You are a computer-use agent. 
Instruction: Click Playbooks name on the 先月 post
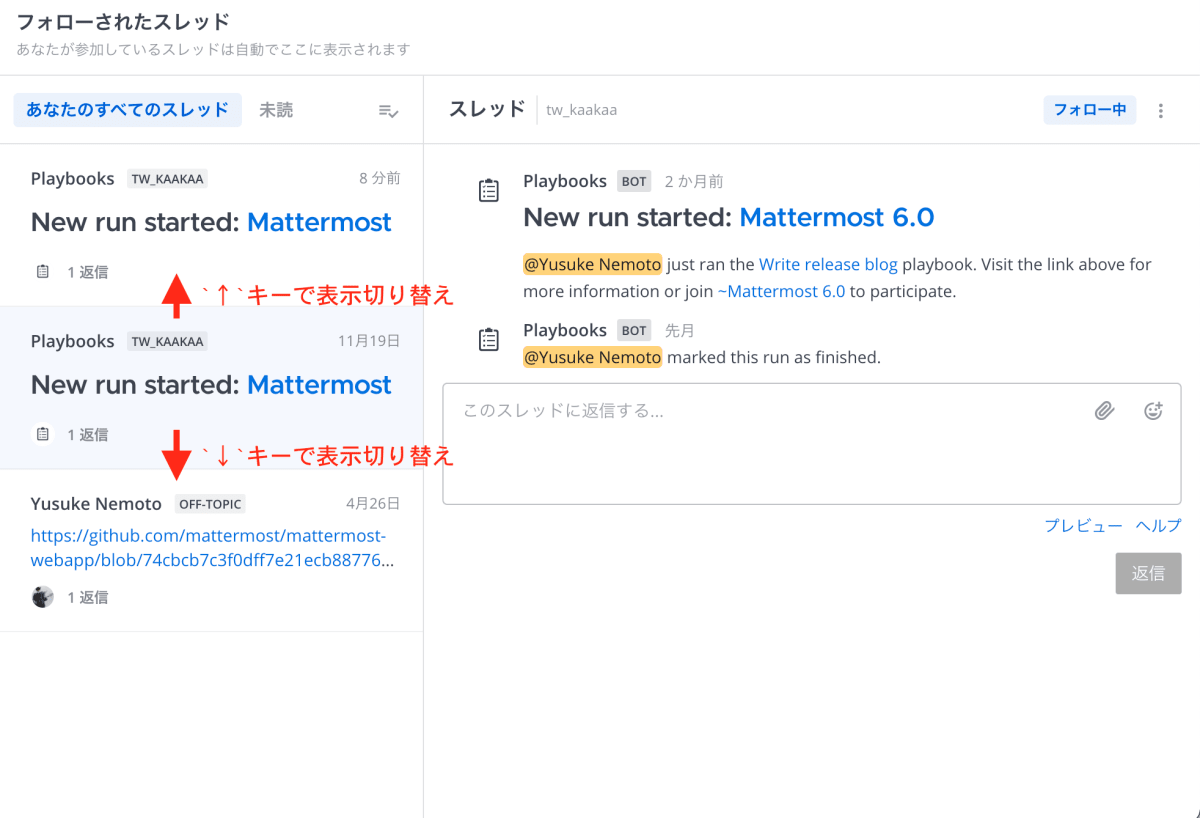tap(565, 330)
